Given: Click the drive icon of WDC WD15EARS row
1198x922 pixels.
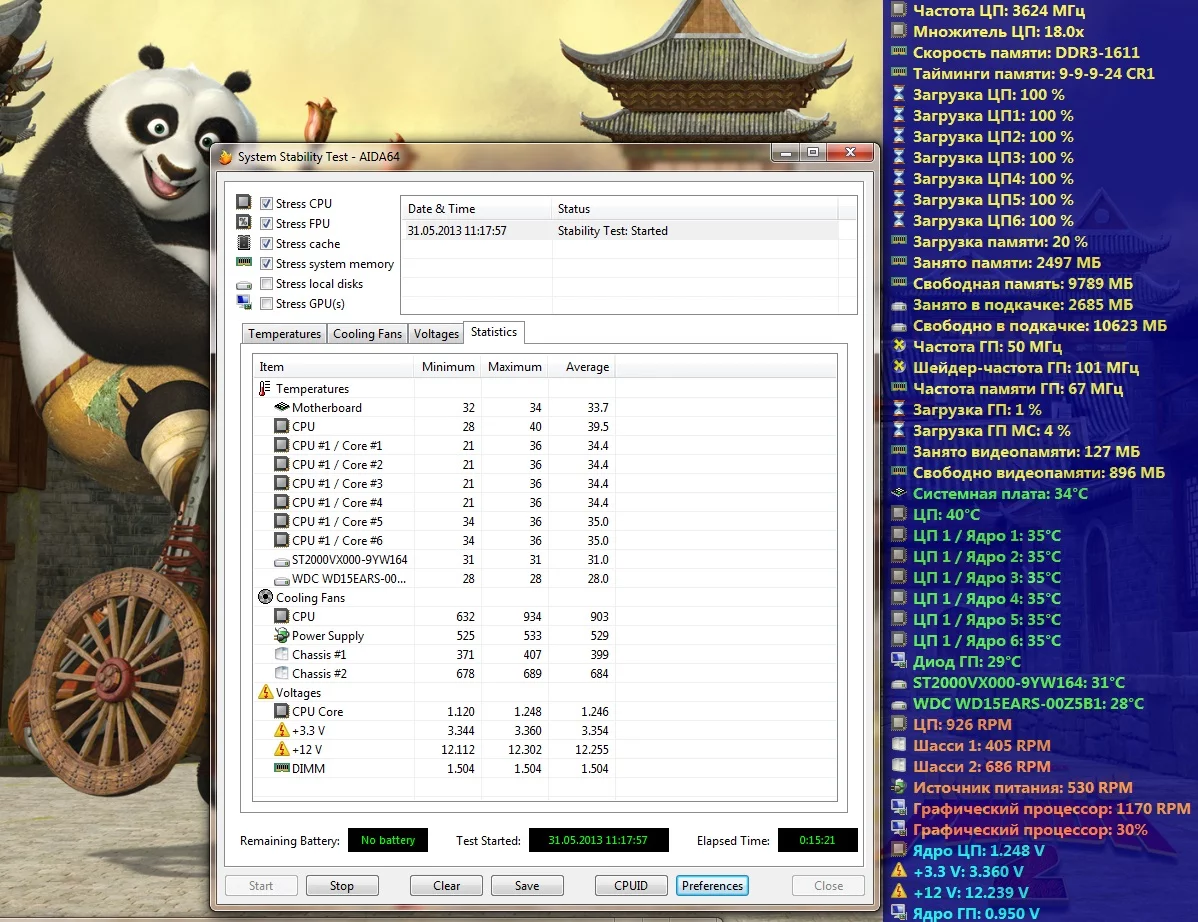Looking at the screenshot, I should [281, 580].
